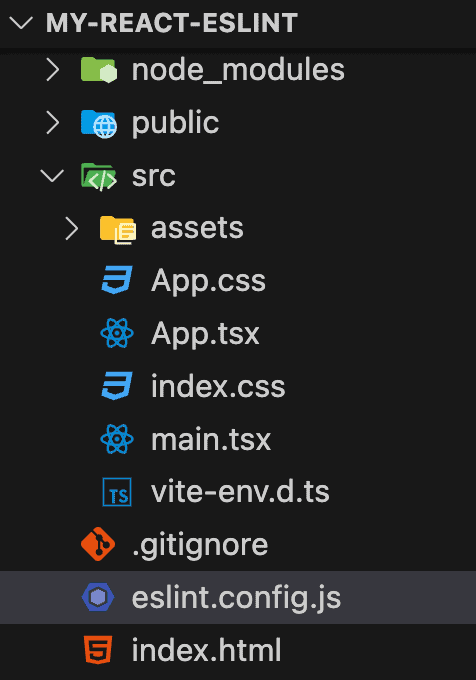Collapse the src folder chevron

[x=52, y=176]
